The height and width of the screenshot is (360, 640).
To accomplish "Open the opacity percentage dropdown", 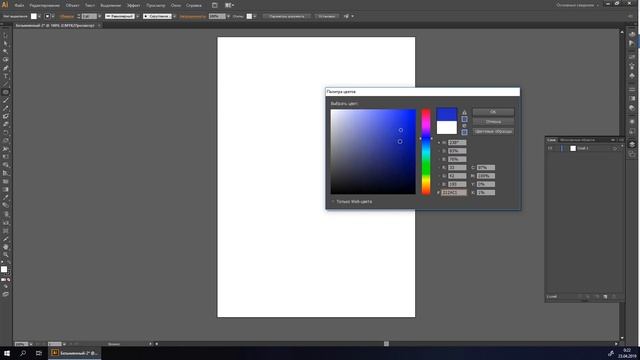I will click(228, 16).
